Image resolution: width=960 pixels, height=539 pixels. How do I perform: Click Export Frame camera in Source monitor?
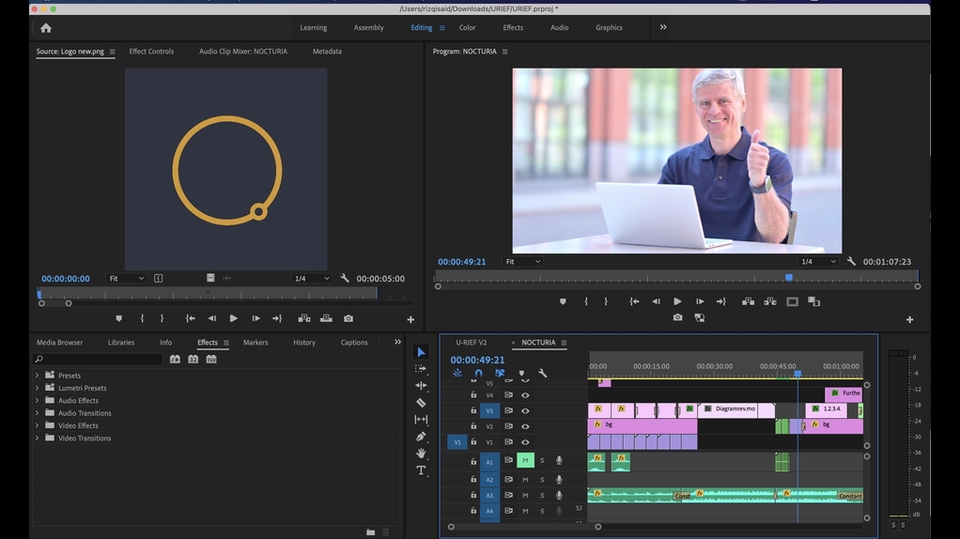coord(348,318)
